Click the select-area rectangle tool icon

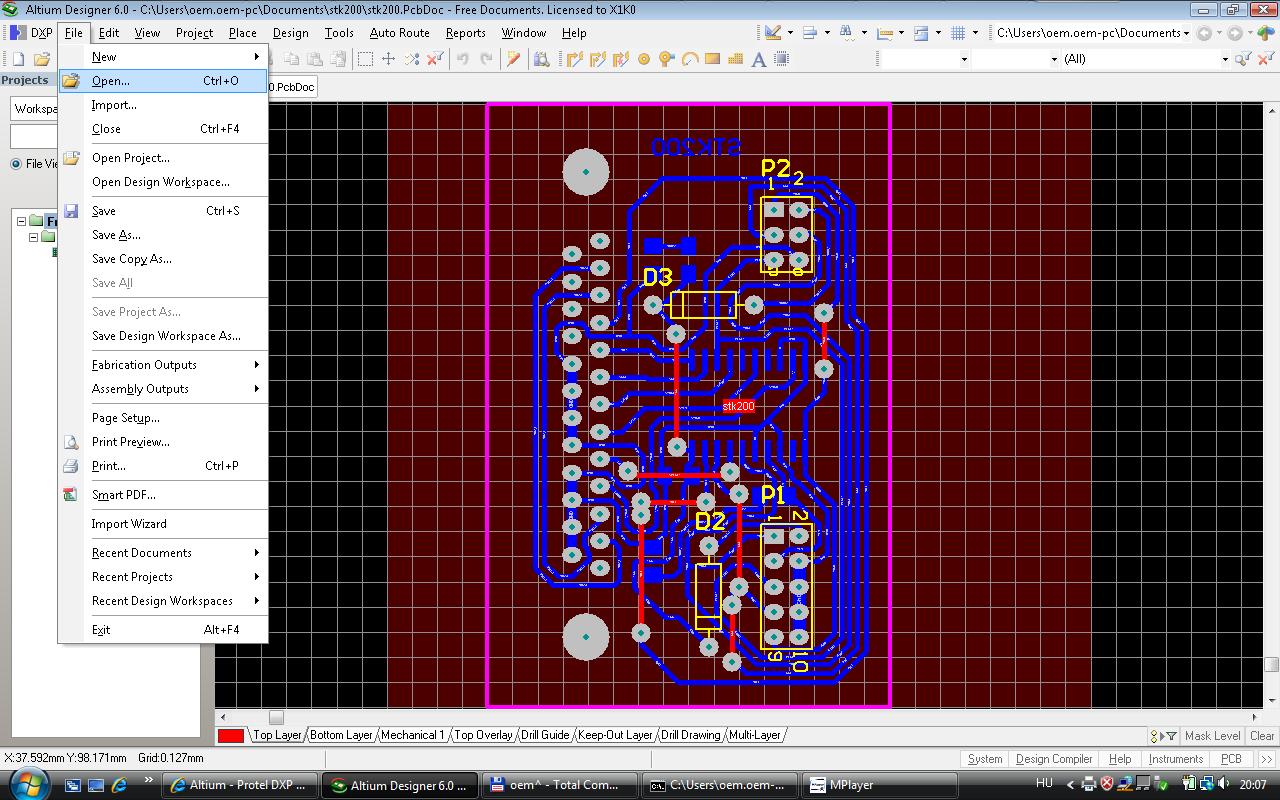[365, 59]
